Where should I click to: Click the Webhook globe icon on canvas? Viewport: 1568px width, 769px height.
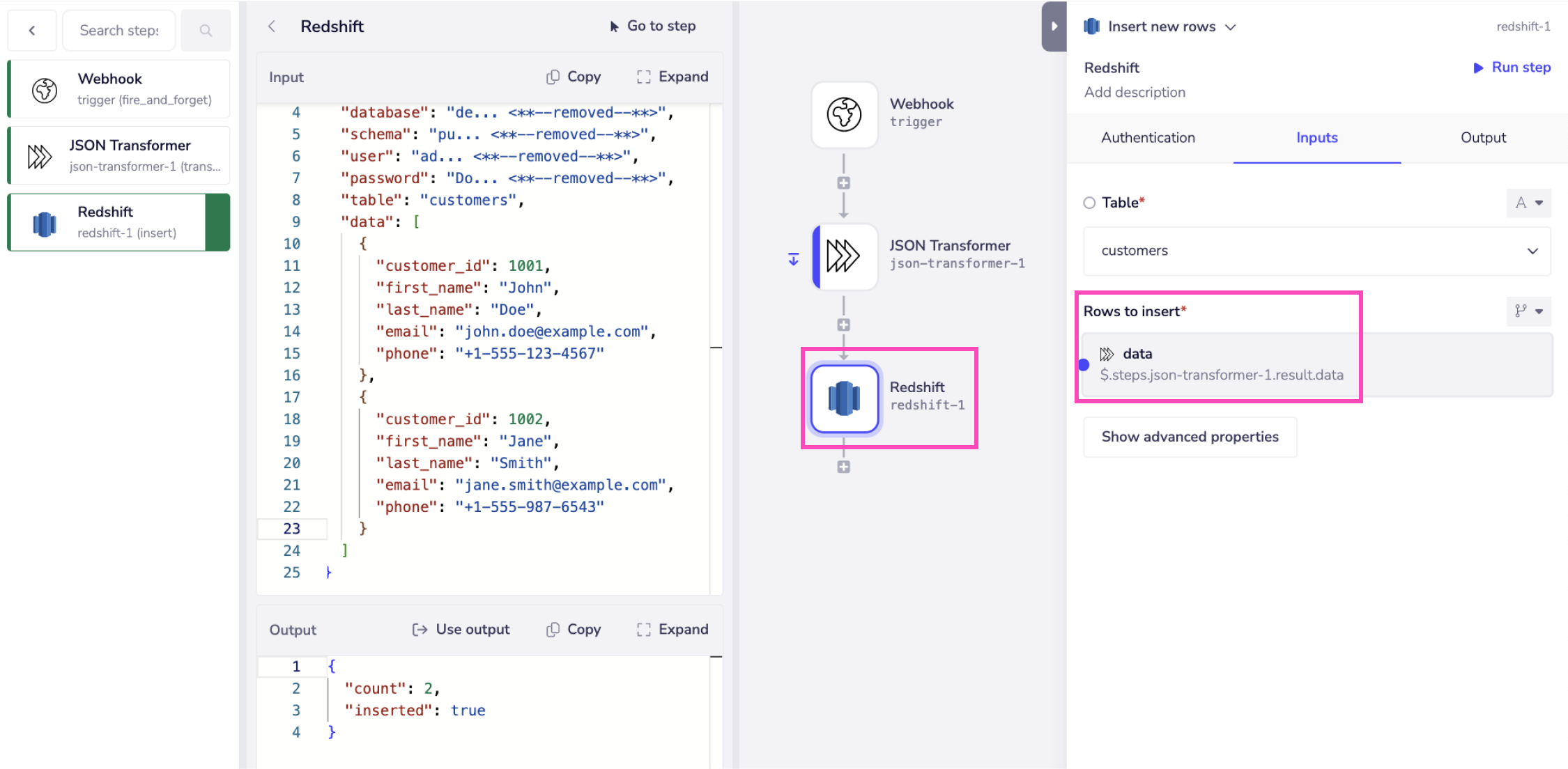(x=844, y=114)
